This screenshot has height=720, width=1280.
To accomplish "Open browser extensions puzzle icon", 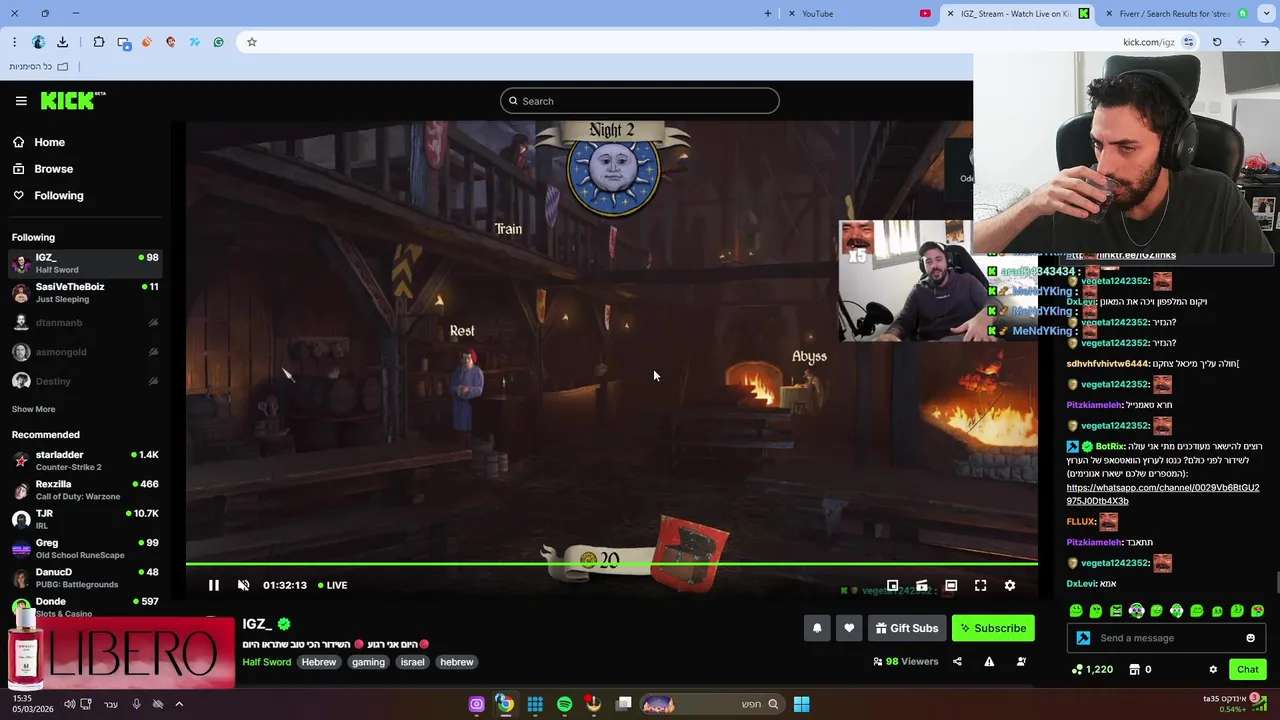I will click(98, 42).
